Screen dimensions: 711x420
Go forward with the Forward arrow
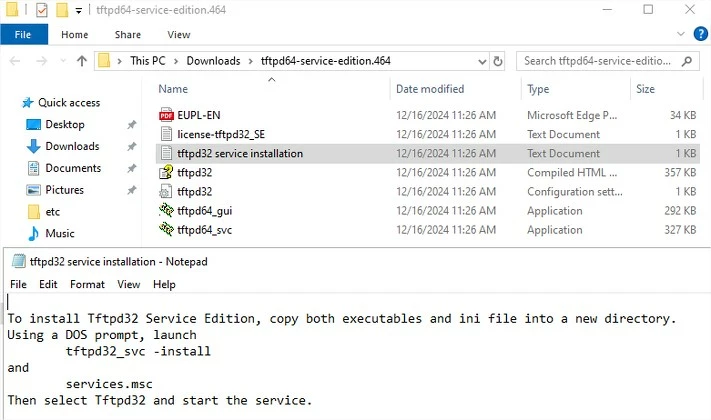pyautogui.click(x=41, y=61)
